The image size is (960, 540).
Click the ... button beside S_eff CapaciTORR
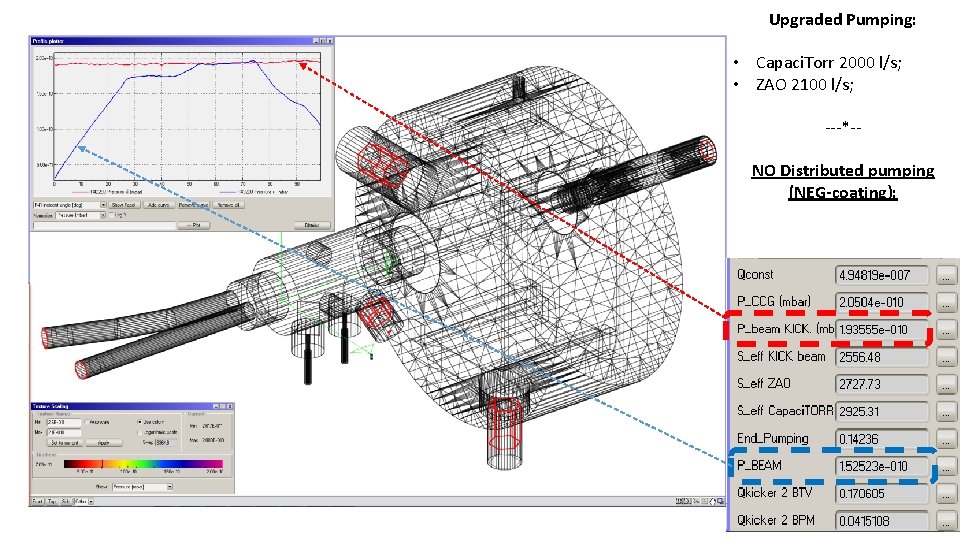[x=945, y=411]
